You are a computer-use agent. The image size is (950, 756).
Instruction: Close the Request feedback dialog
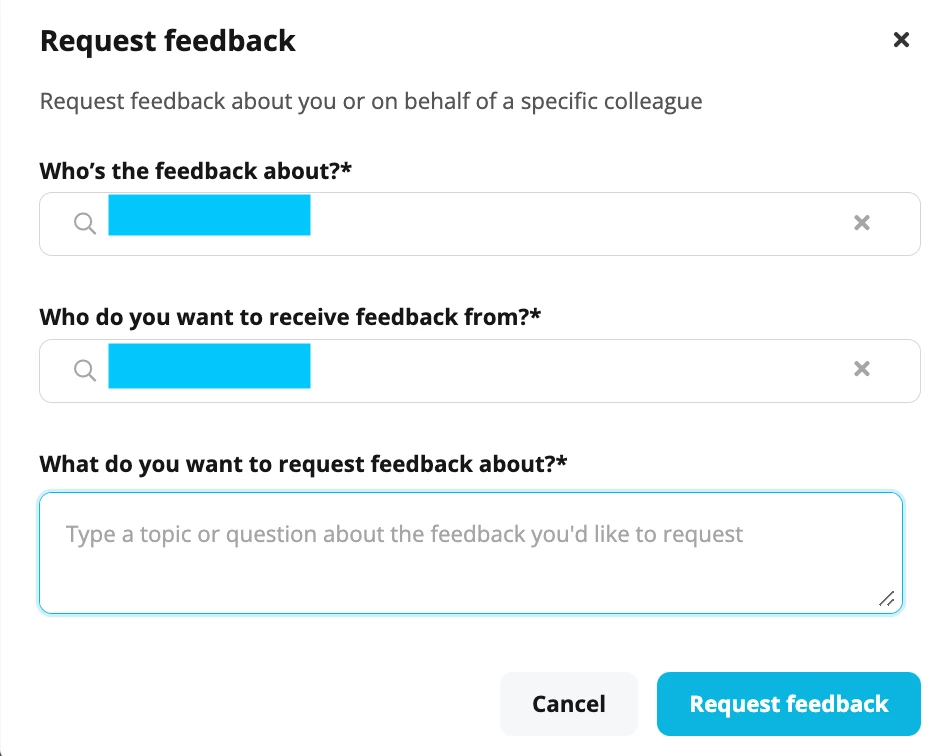[901, 40]
